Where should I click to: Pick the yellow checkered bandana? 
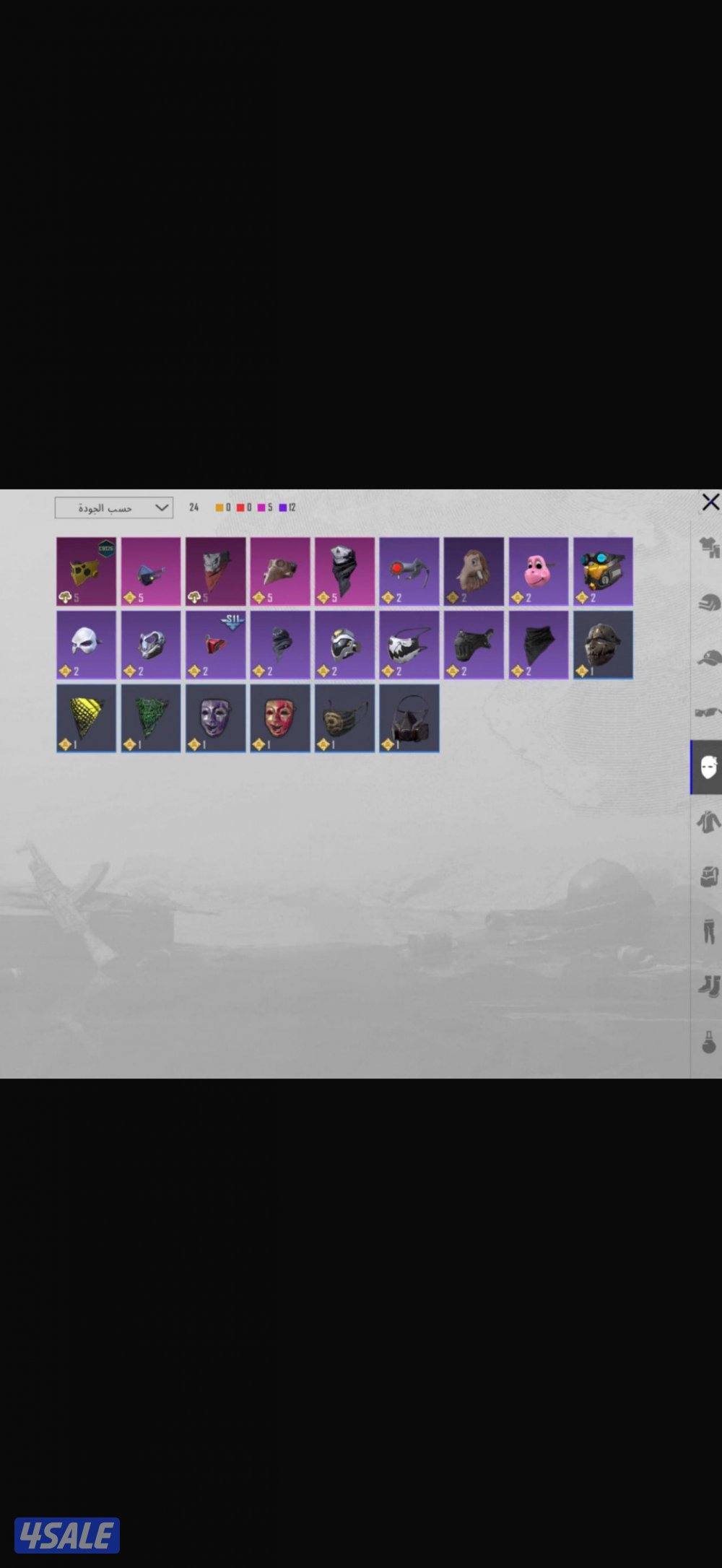(86, 718)
